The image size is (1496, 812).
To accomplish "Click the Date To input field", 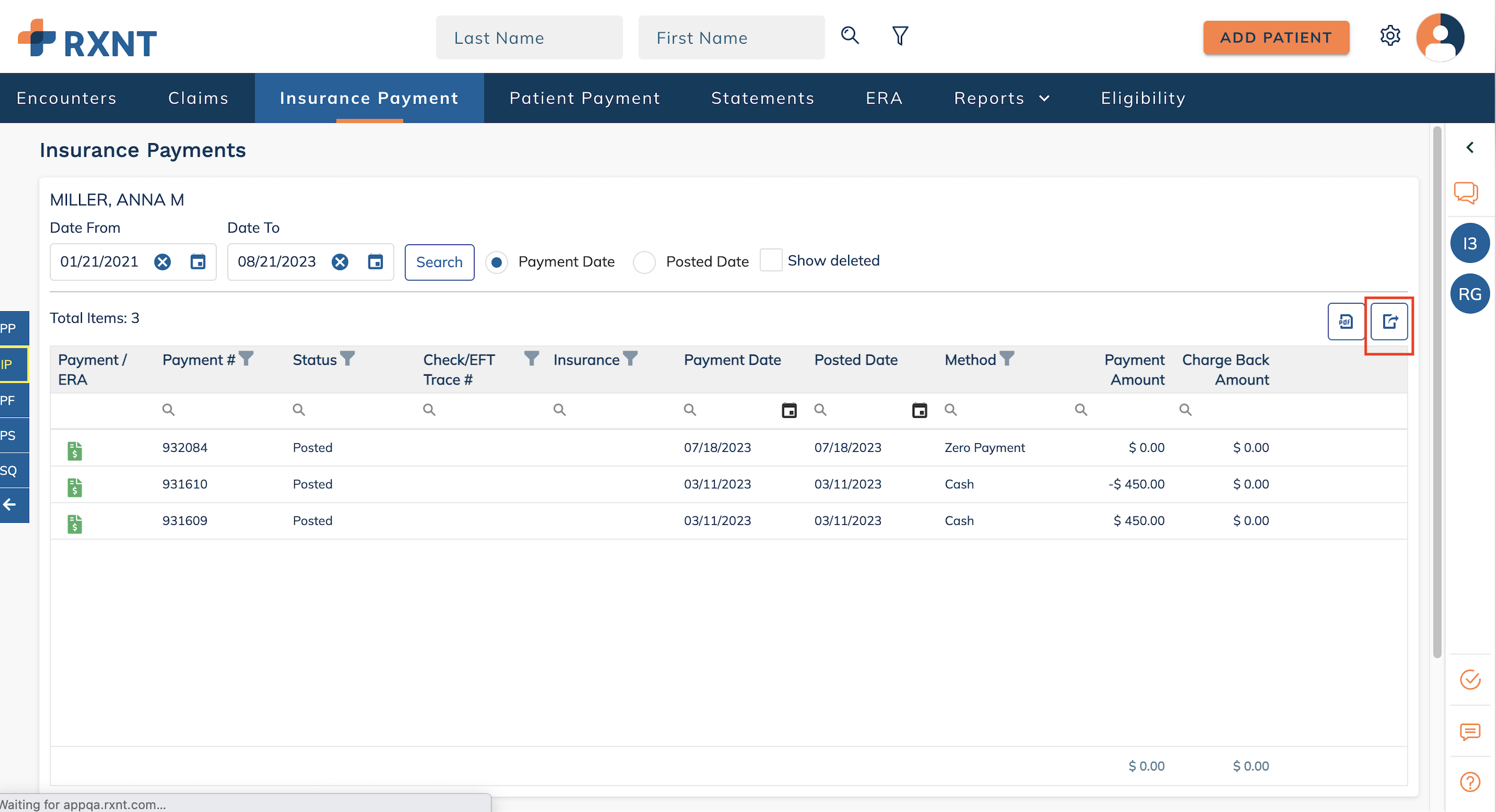I will (310, 262).
